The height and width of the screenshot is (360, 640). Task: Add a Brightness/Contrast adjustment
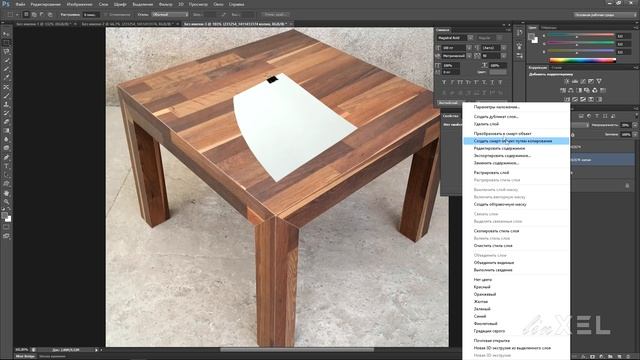point(567,82)
